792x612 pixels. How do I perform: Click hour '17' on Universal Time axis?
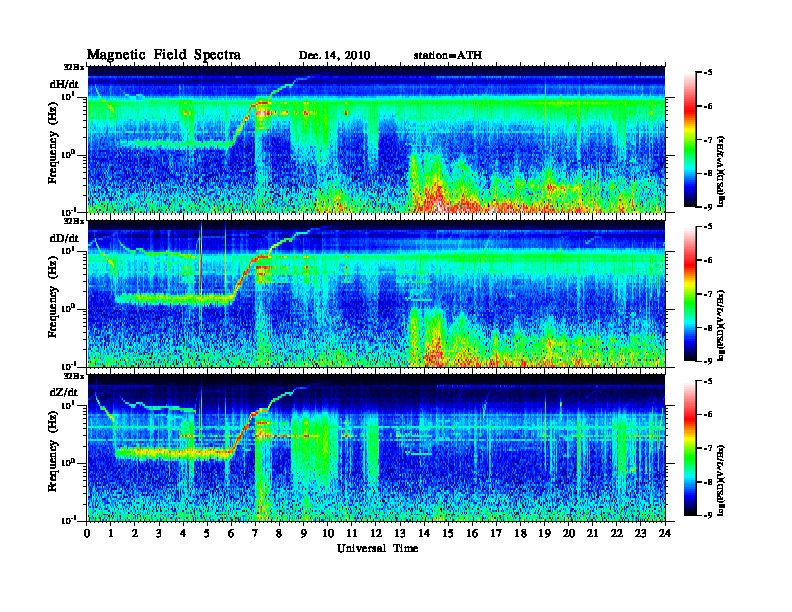[x=496, y=533]
